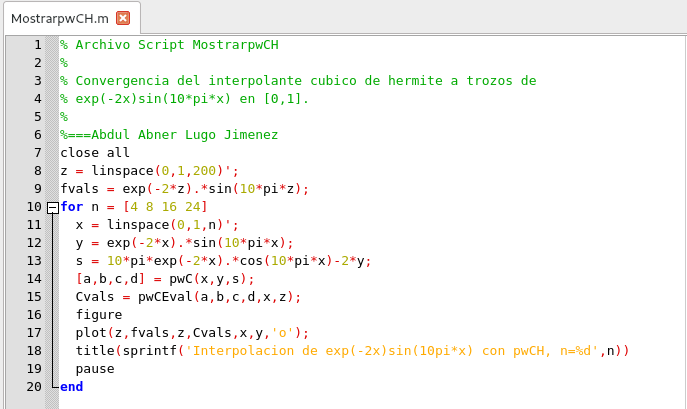Image resolution: width=687 pixels, height=409 pixels.
Task: Click the 'close all' command text
Action: [95, 153]
